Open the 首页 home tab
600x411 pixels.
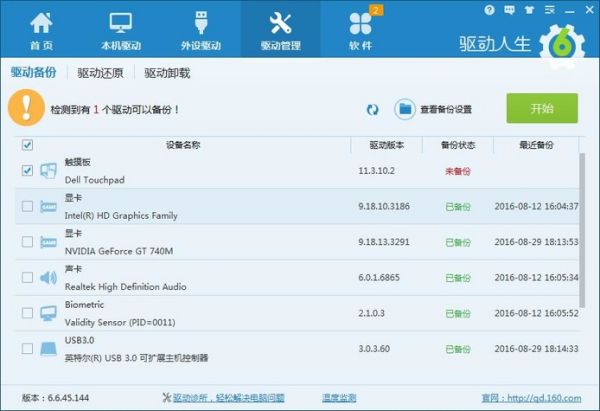(42, 31)
